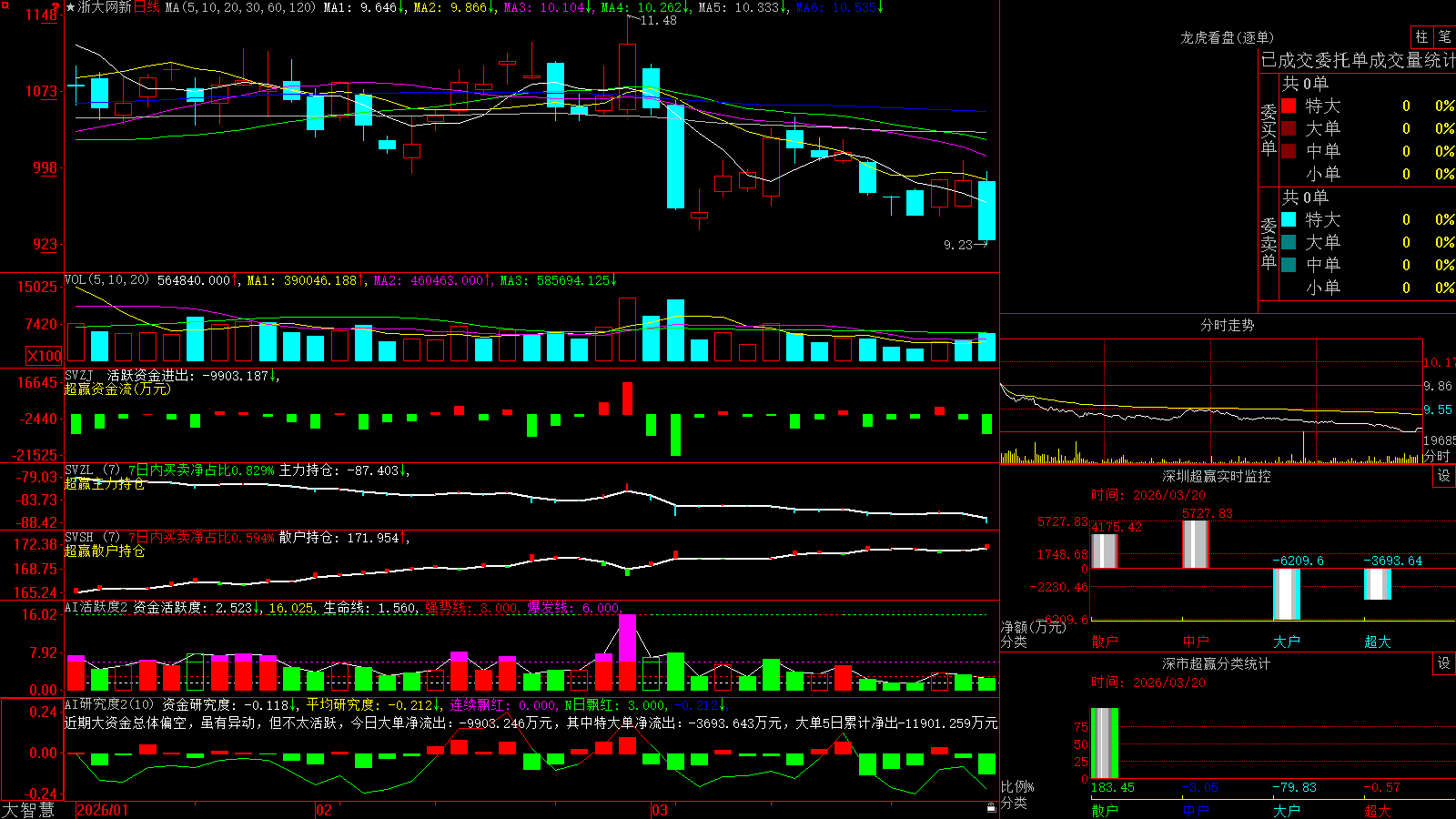Click the 浙大网新 stock name
Image resolution: width=1456 pixels, height=819 pixels.
(x=105, y=7)
